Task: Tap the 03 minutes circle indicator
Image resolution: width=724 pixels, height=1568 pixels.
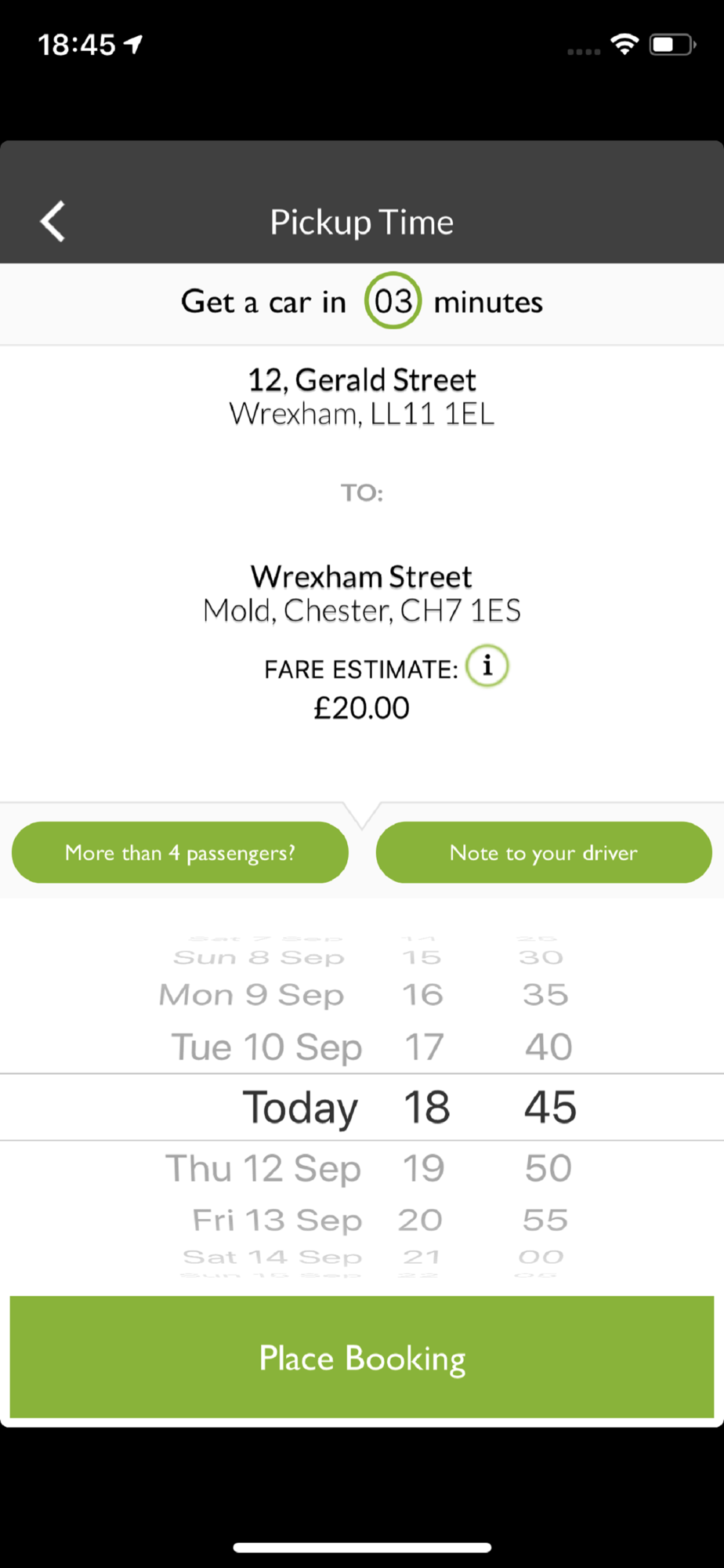Action: click(x=393, y=301)
